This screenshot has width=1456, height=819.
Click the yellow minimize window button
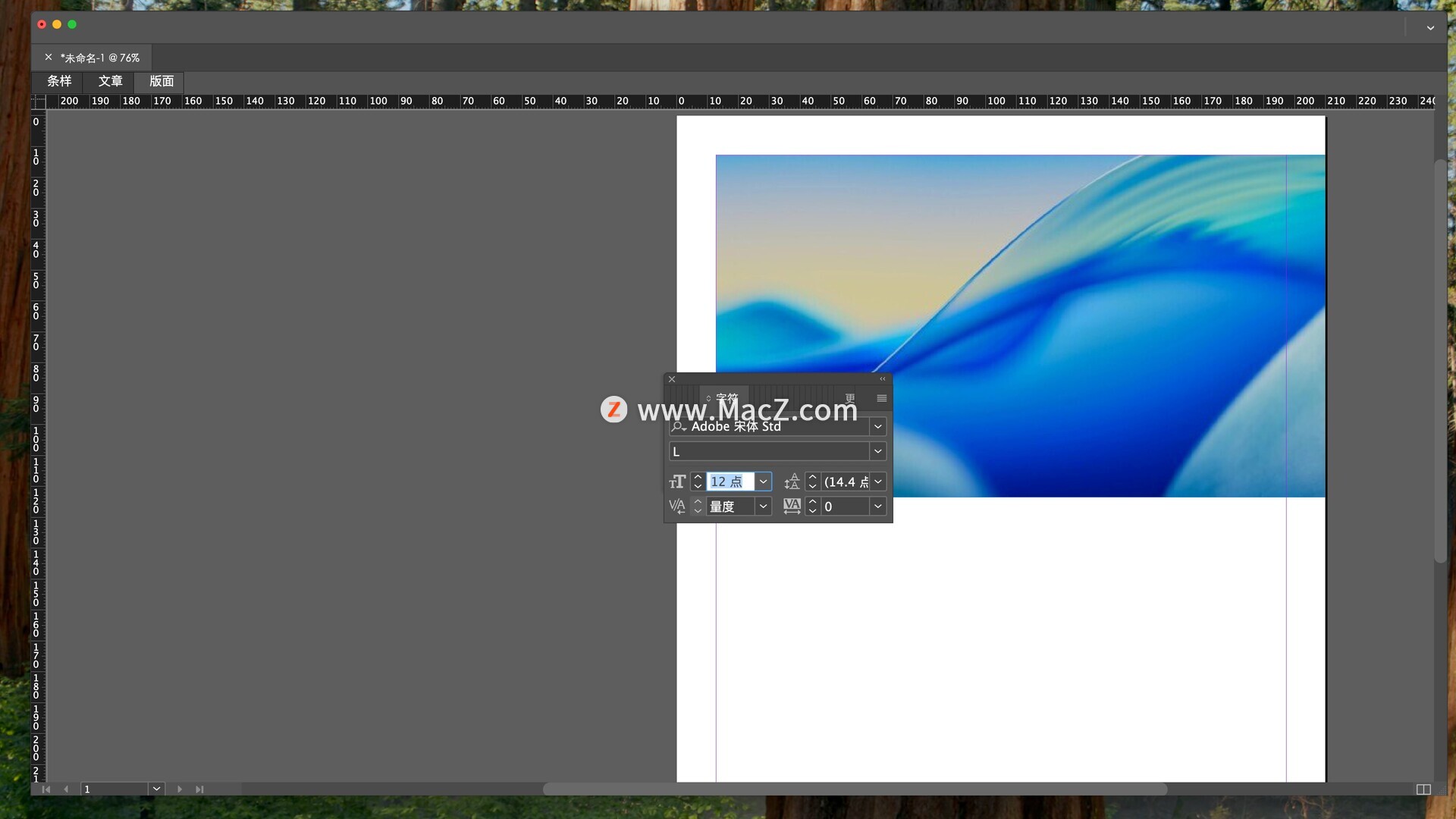click(x=57, y=24)
